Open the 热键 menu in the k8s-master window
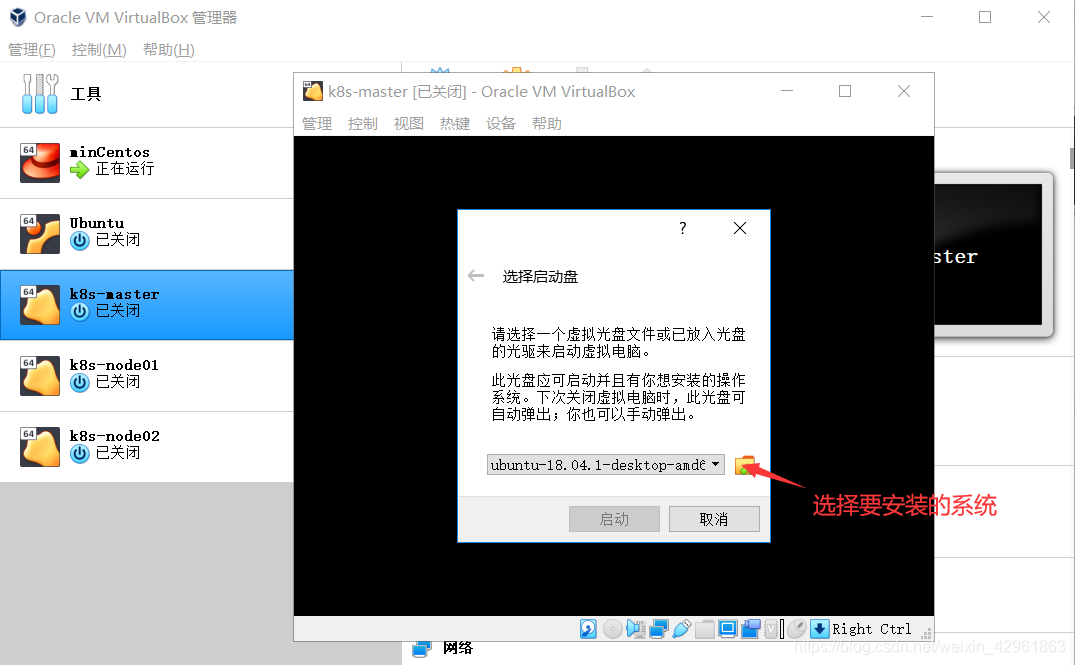1075x665 pixels. pyautogui.click(x=455, y=123)
